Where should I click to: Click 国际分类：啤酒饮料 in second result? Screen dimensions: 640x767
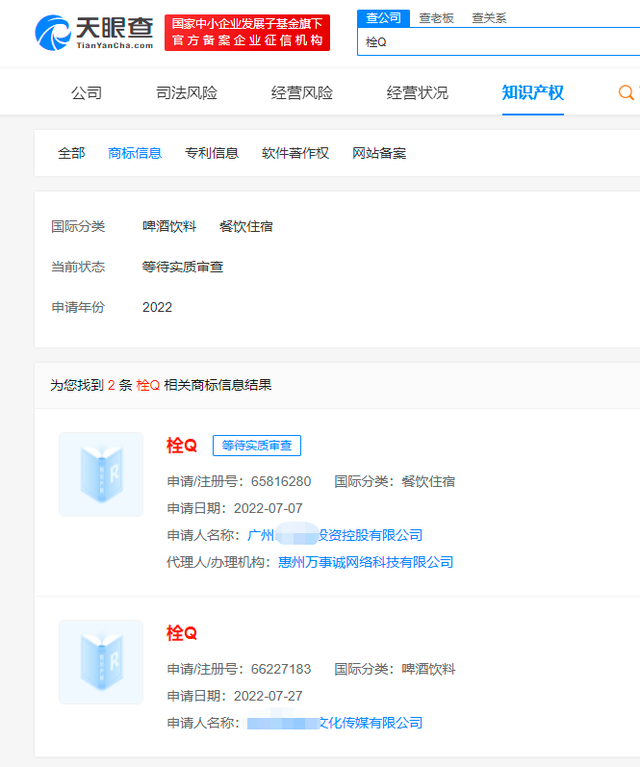pyautogui.click(x=395, y=669)
